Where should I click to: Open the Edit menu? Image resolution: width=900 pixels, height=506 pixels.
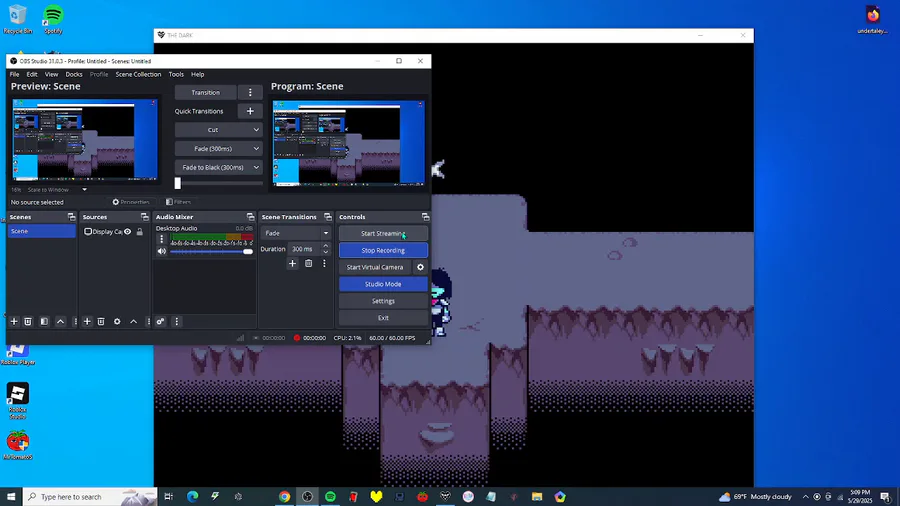point(32,74)
